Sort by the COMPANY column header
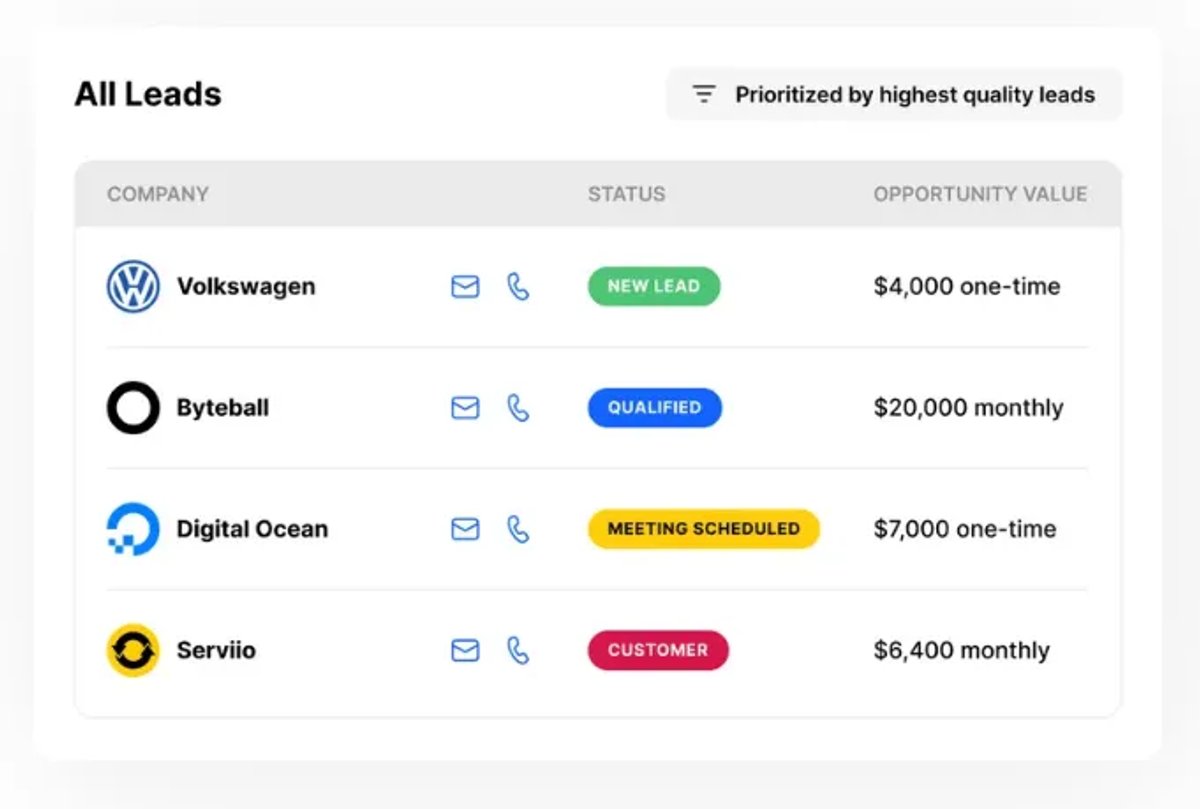 158,194
